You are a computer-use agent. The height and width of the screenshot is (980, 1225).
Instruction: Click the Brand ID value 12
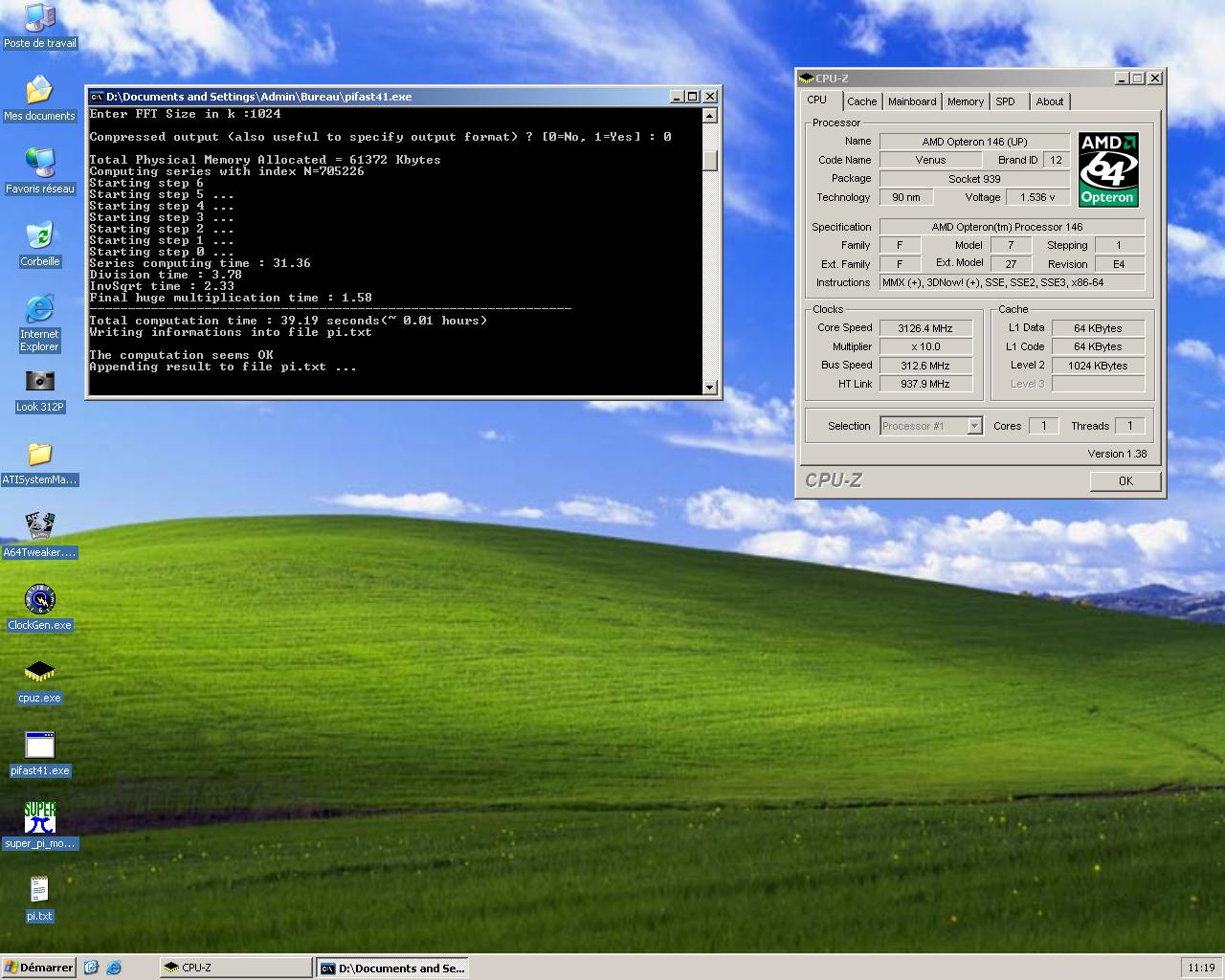click(1057, 160)
